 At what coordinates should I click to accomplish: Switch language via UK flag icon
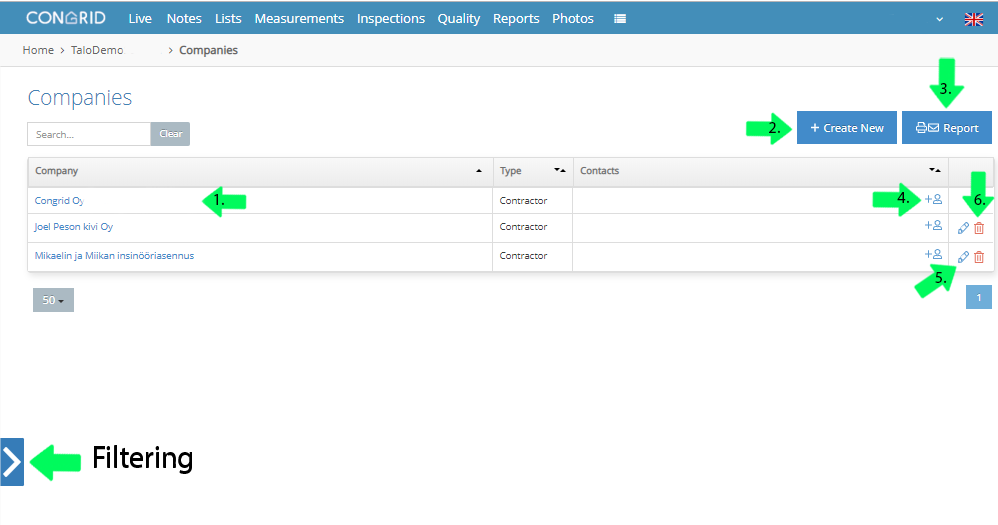point(973,19)
